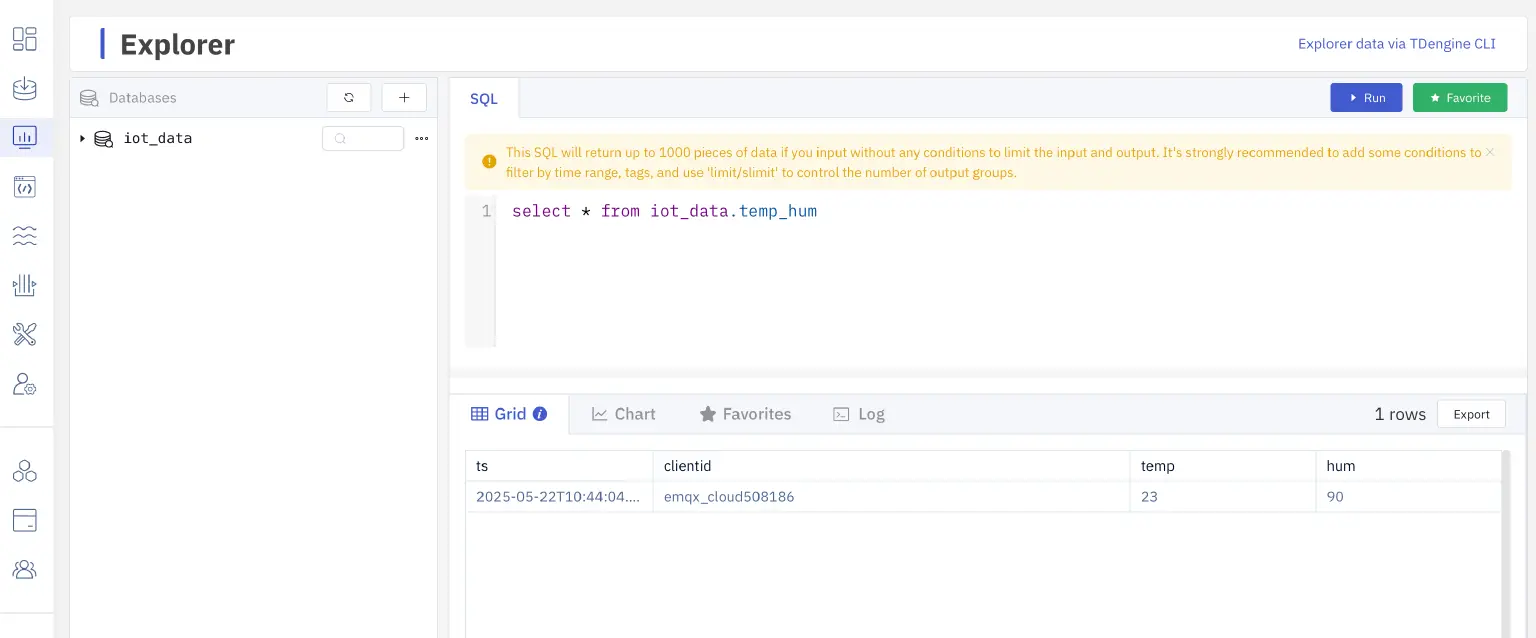The height and width of the screenshot is (638, 1536).
Task: Dismiss the yellow SQL warning banner
Action: (1490, 153)
